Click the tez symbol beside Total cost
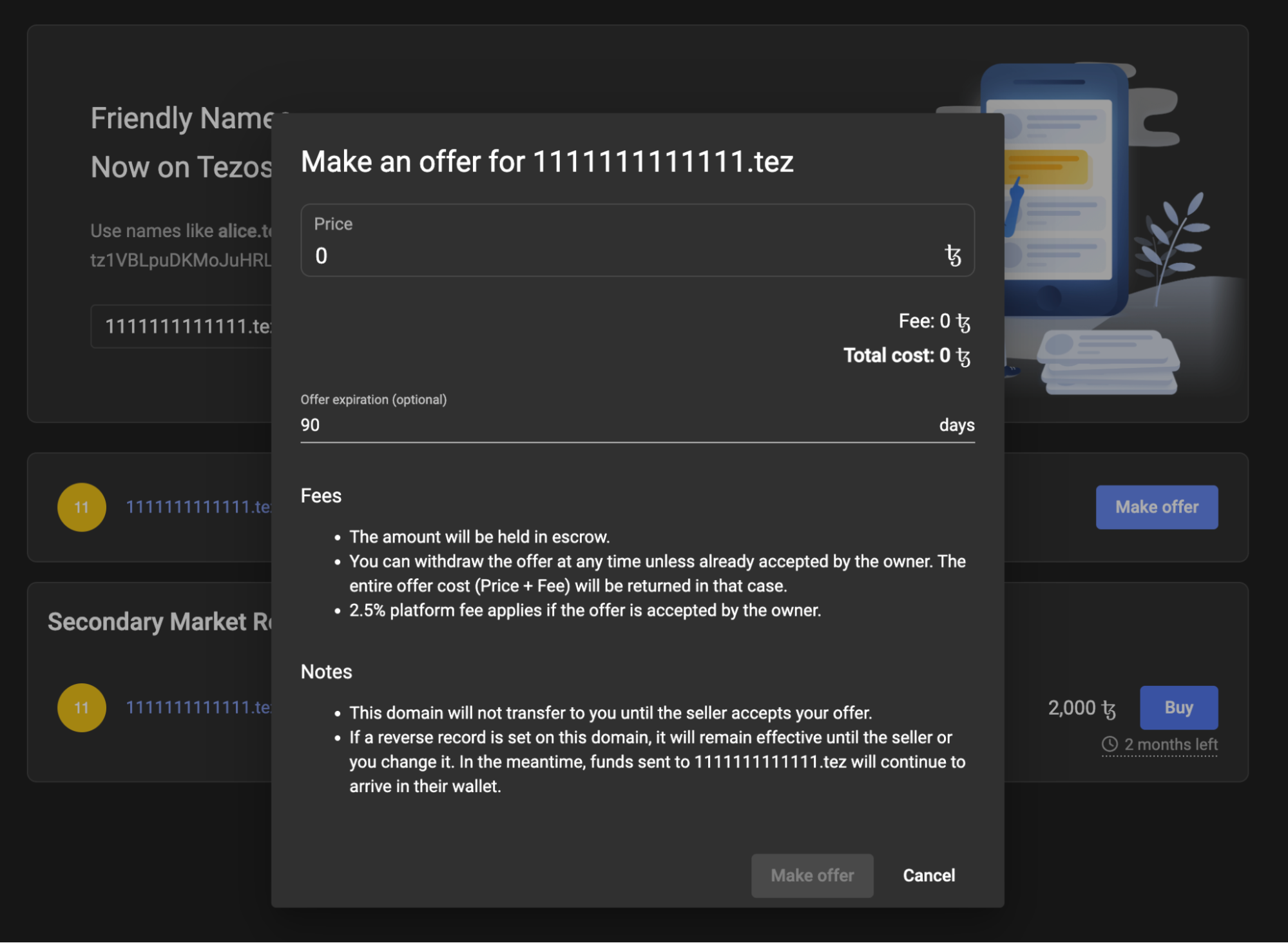1288x943 pixels. coord(963,356)
